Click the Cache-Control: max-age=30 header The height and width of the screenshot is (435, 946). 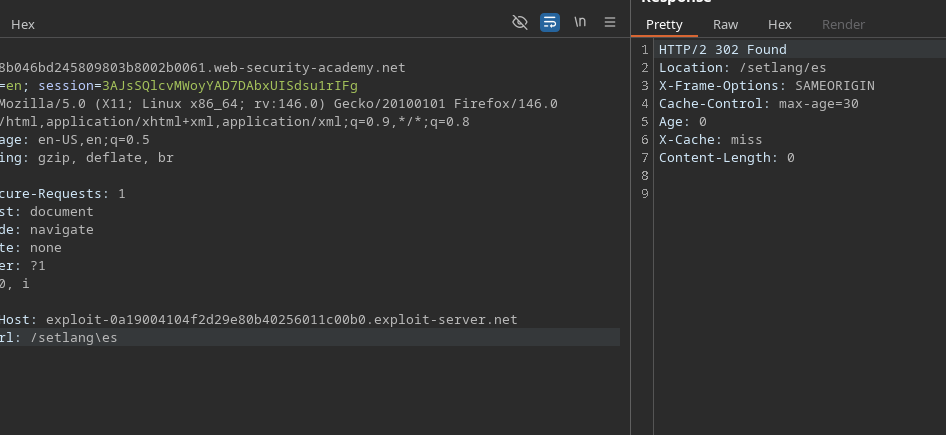[x=758, y=104]
